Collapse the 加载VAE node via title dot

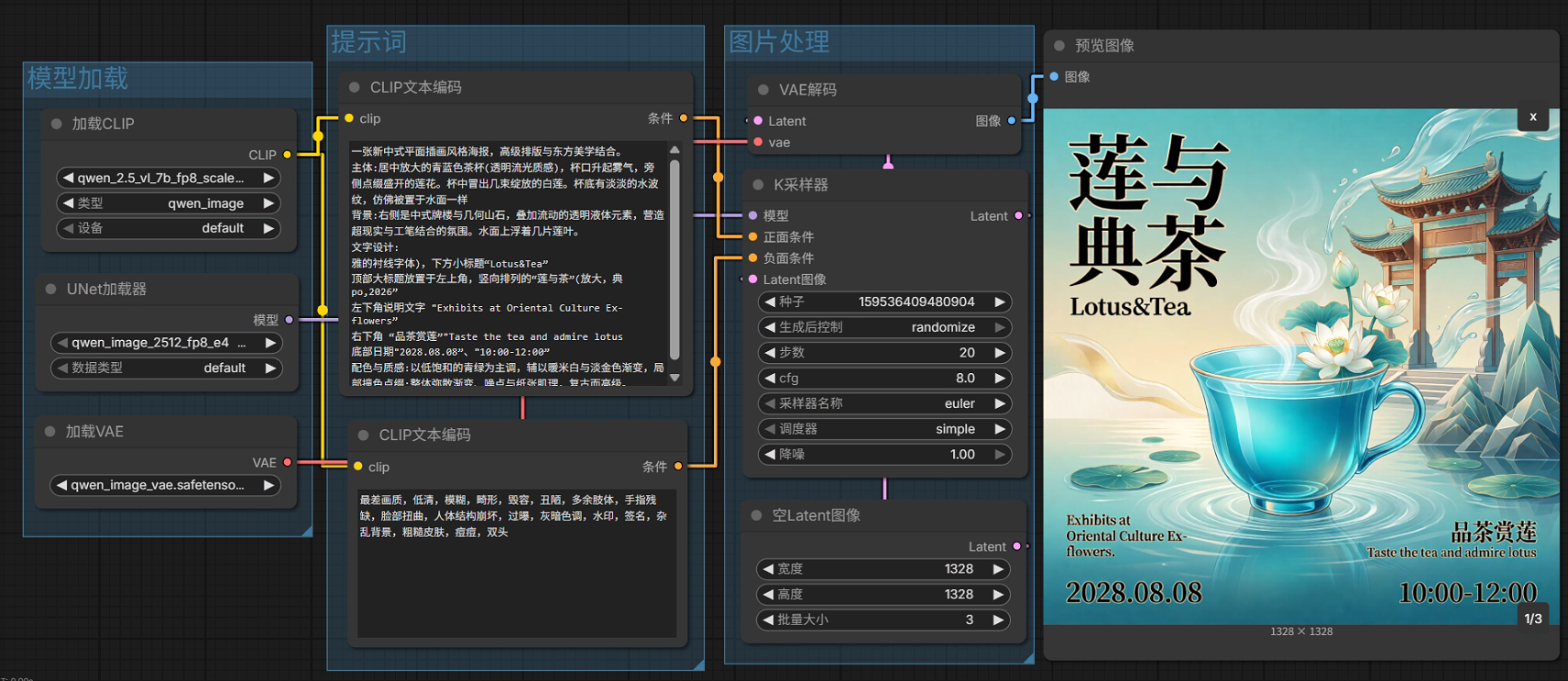[x=50, y=432]
